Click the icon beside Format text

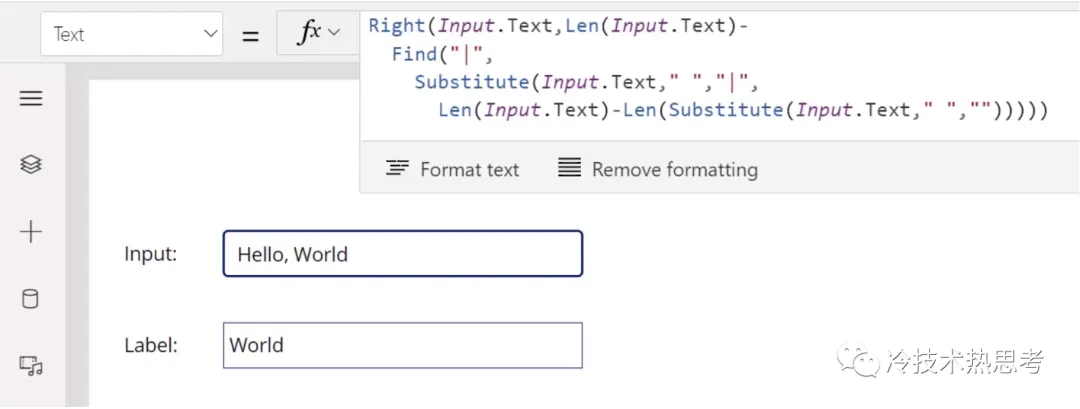397,169
